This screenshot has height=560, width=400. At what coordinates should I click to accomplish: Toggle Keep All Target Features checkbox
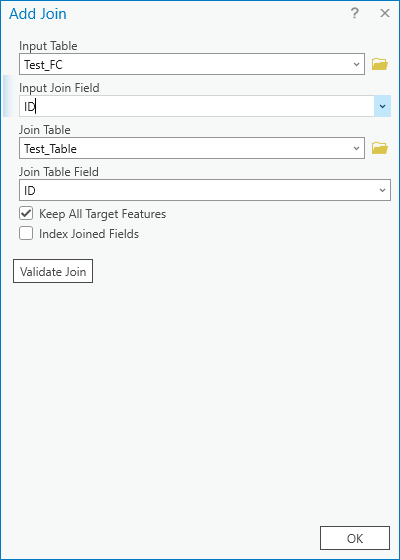(26, 214)
